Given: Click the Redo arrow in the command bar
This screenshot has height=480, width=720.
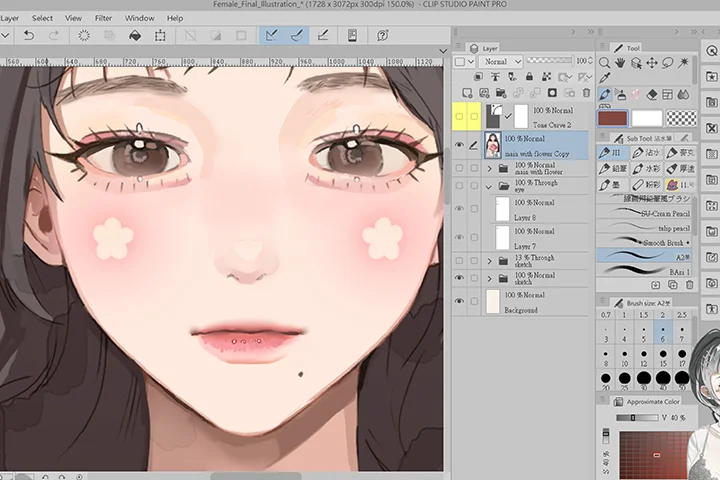Looking at the screenshot, I should click(54, 35).
